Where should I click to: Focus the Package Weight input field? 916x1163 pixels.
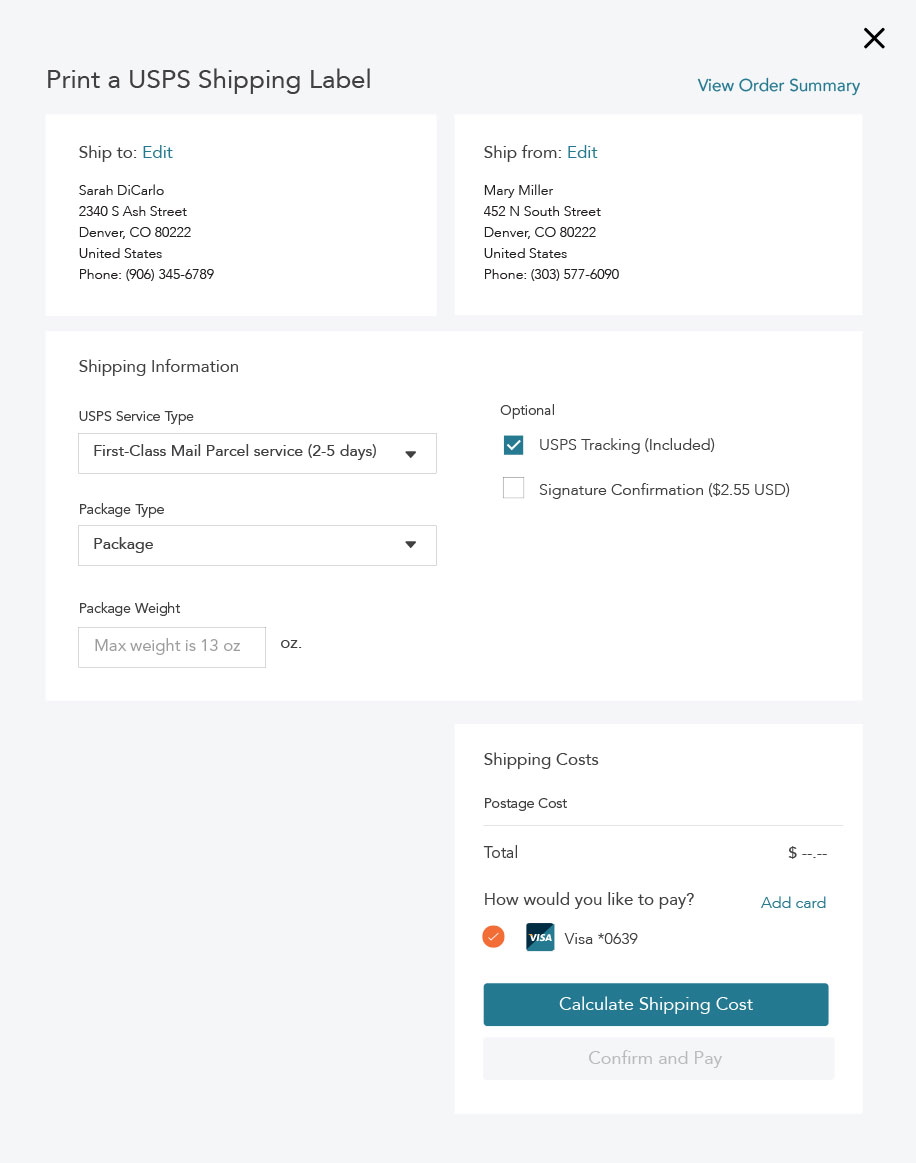172,647
